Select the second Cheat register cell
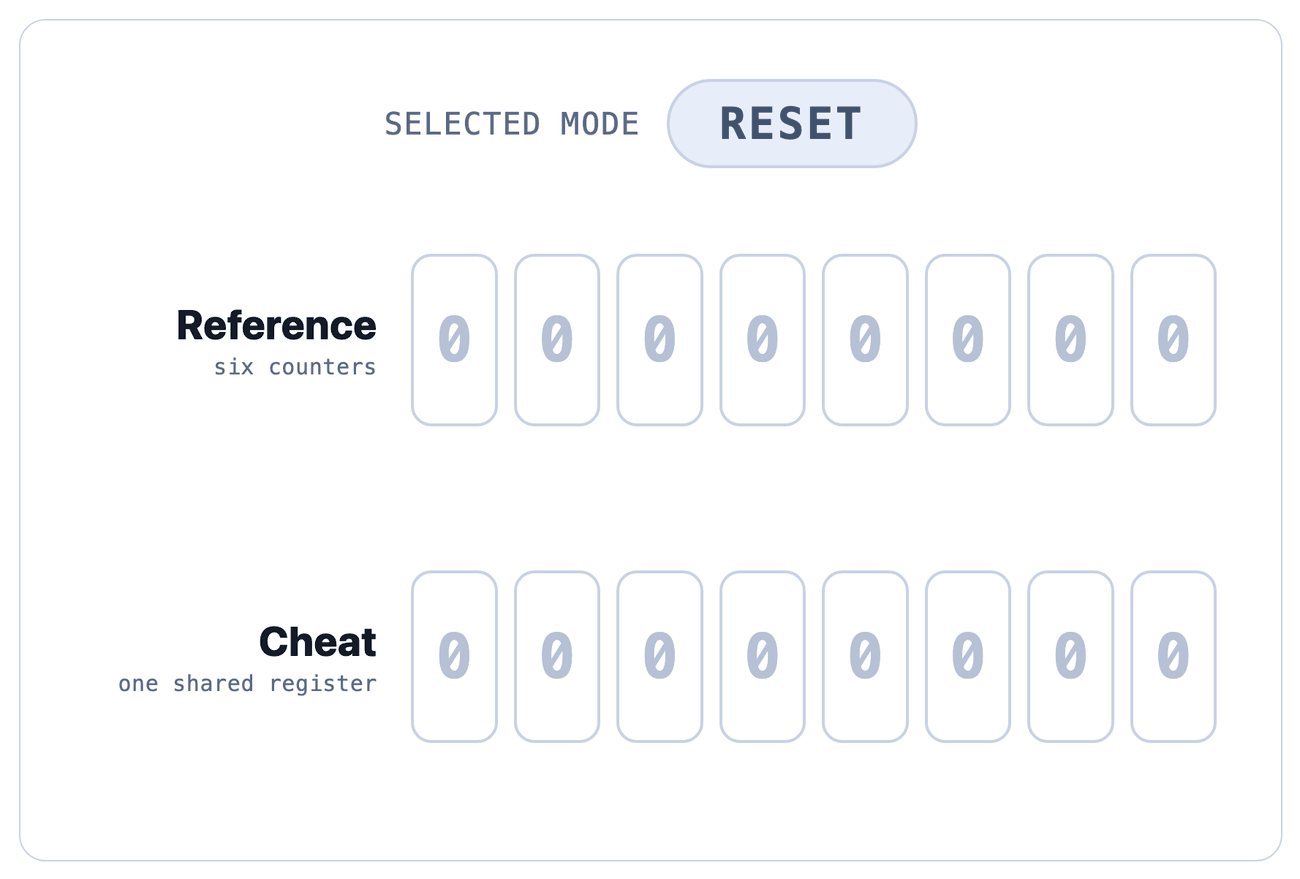This screenshot has width=1300, height=879. (557, 657)
